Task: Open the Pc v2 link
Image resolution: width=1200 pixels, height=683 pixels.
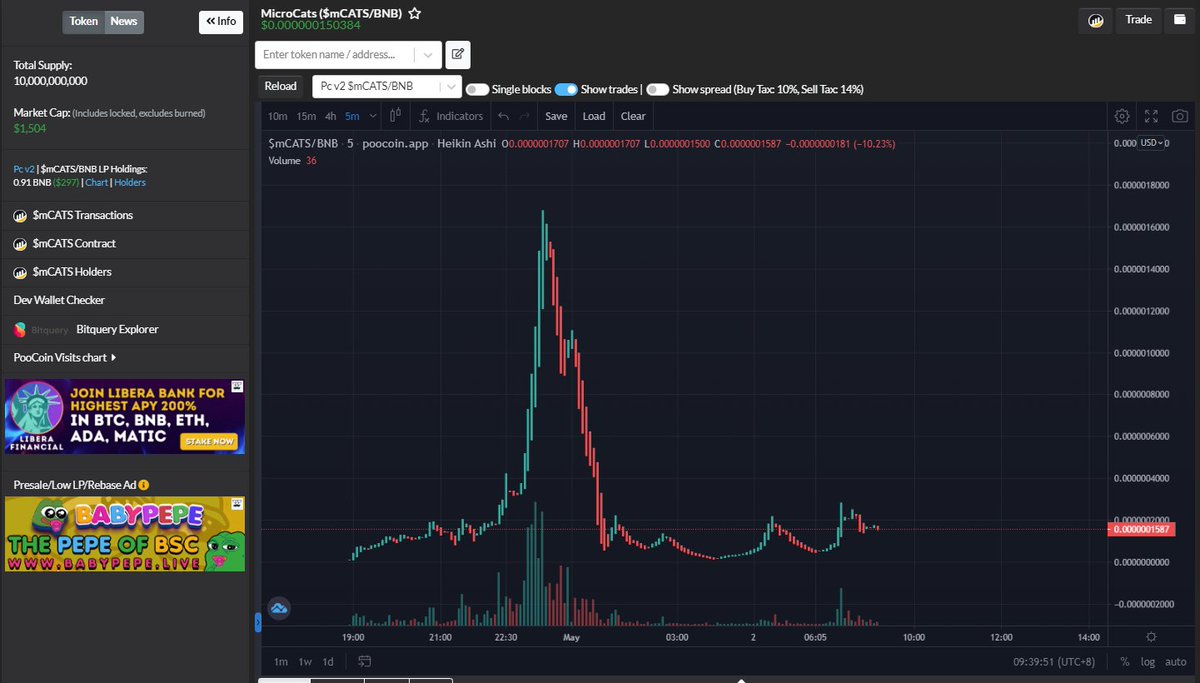Action: coord(23,169)
